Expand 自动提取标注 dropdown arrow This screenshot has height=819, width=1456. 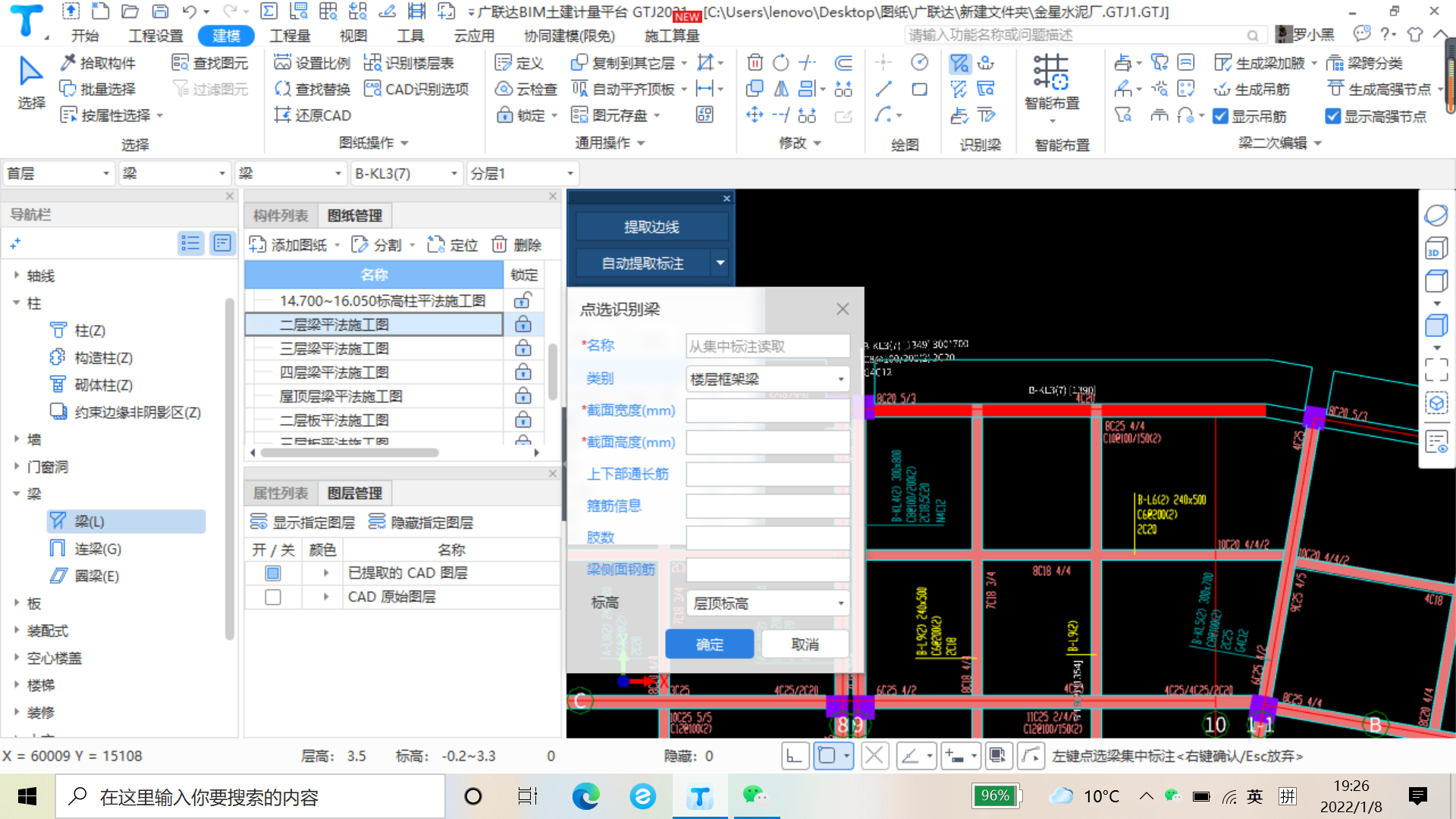(720, 263)
